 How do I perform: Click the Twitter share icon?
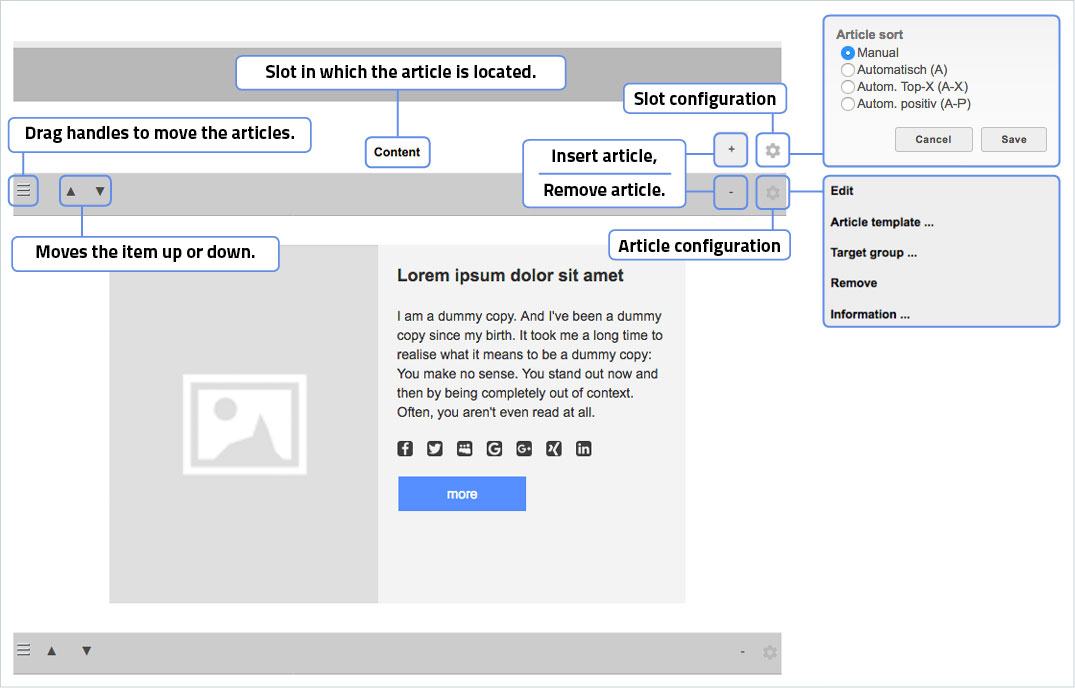point(435,449)
